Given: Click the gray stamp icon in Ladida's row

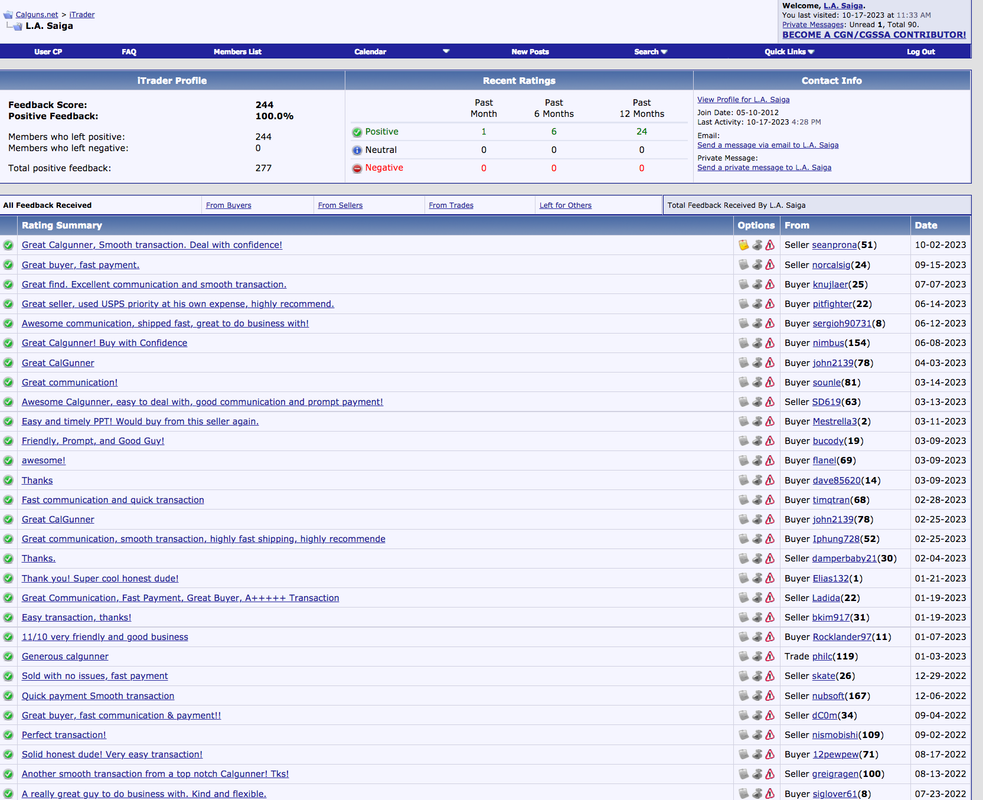Looking at the screenshot, I should [757, 597].
